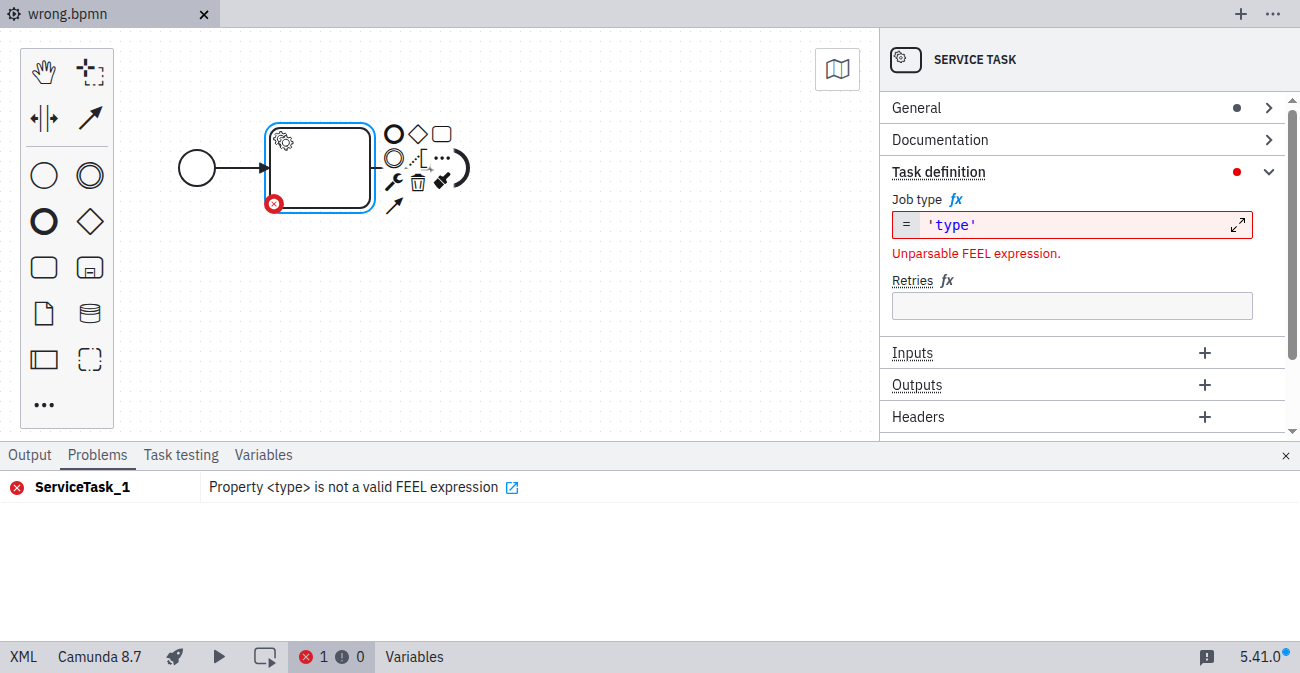The height and width of the screenshot is (673, 1300).
Task: Start instance with the play icon
Action: 219,657
